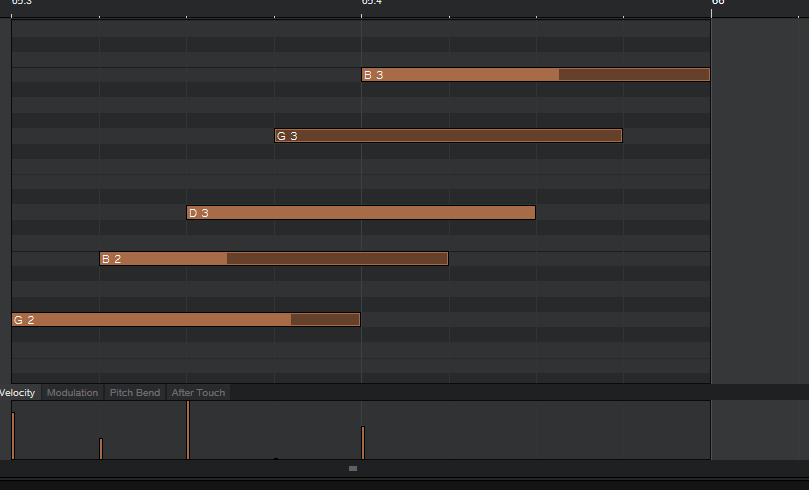
Task: Click the tallest velocity bar for D 3
Action: point(188,430)
